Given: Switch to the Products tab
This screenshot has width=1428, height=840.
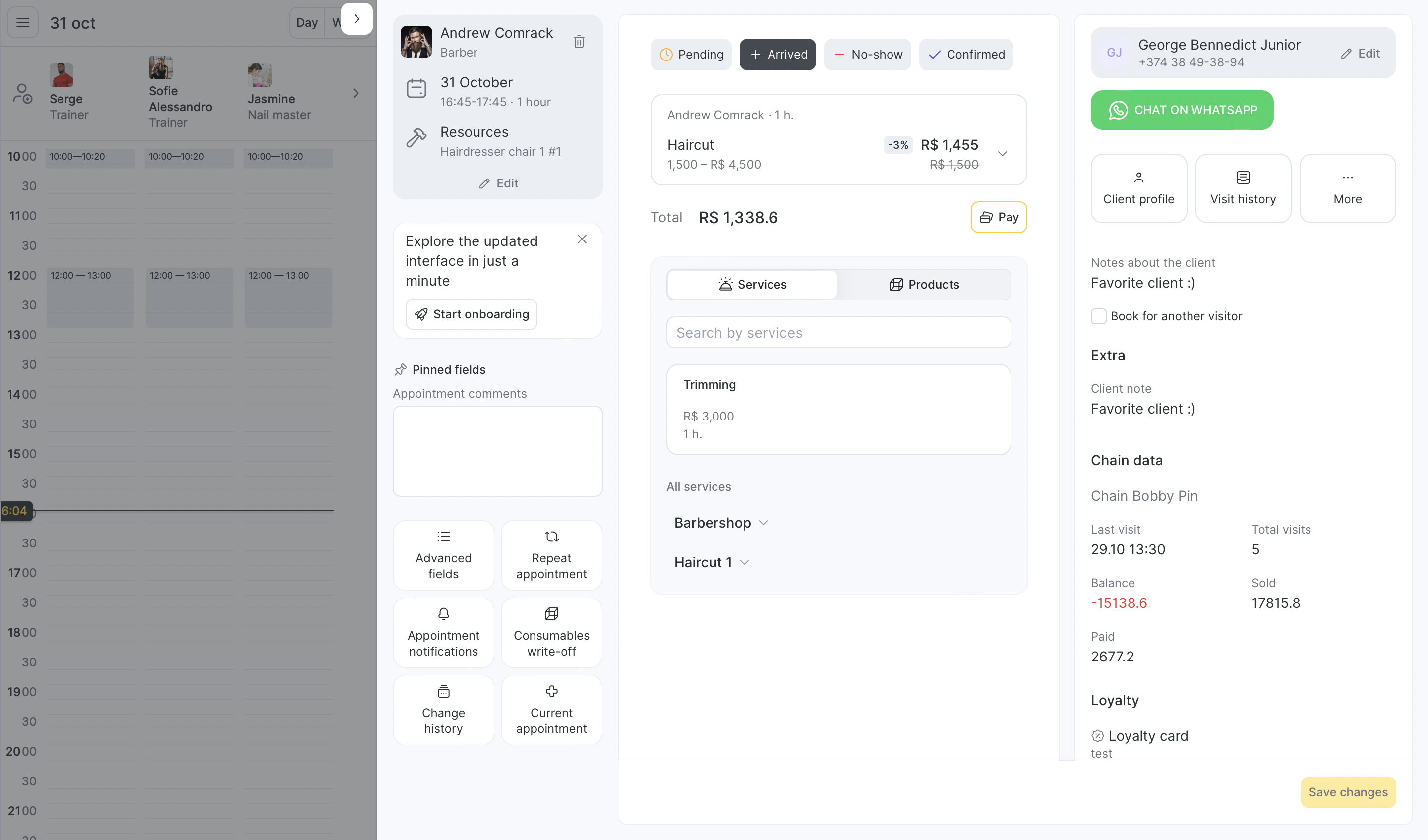Looking at the screenshot, I should point(924,285).
